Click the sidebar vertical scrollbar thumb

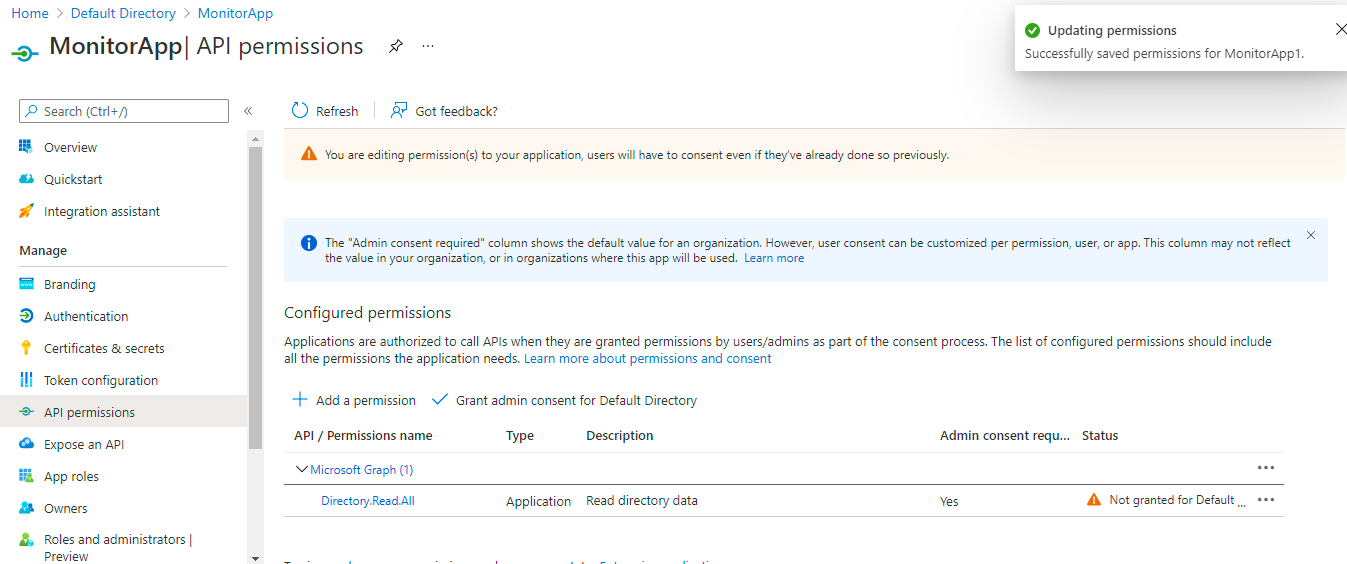(255, 297)
